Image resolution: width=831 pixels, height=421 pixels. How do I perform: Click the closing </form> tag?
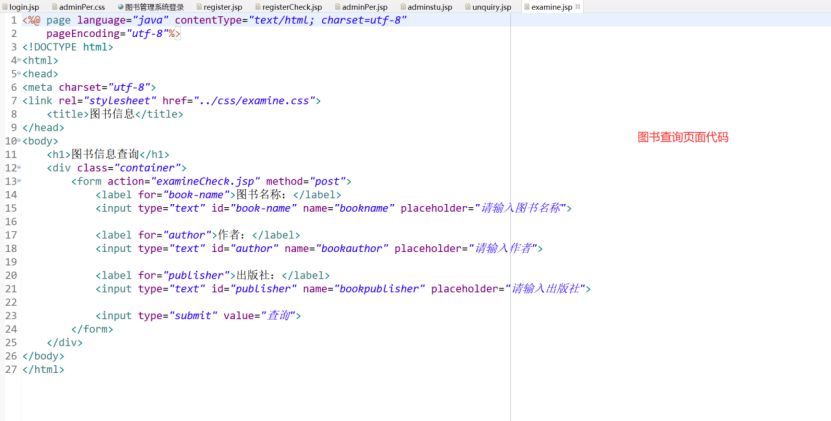click(92, 329)
